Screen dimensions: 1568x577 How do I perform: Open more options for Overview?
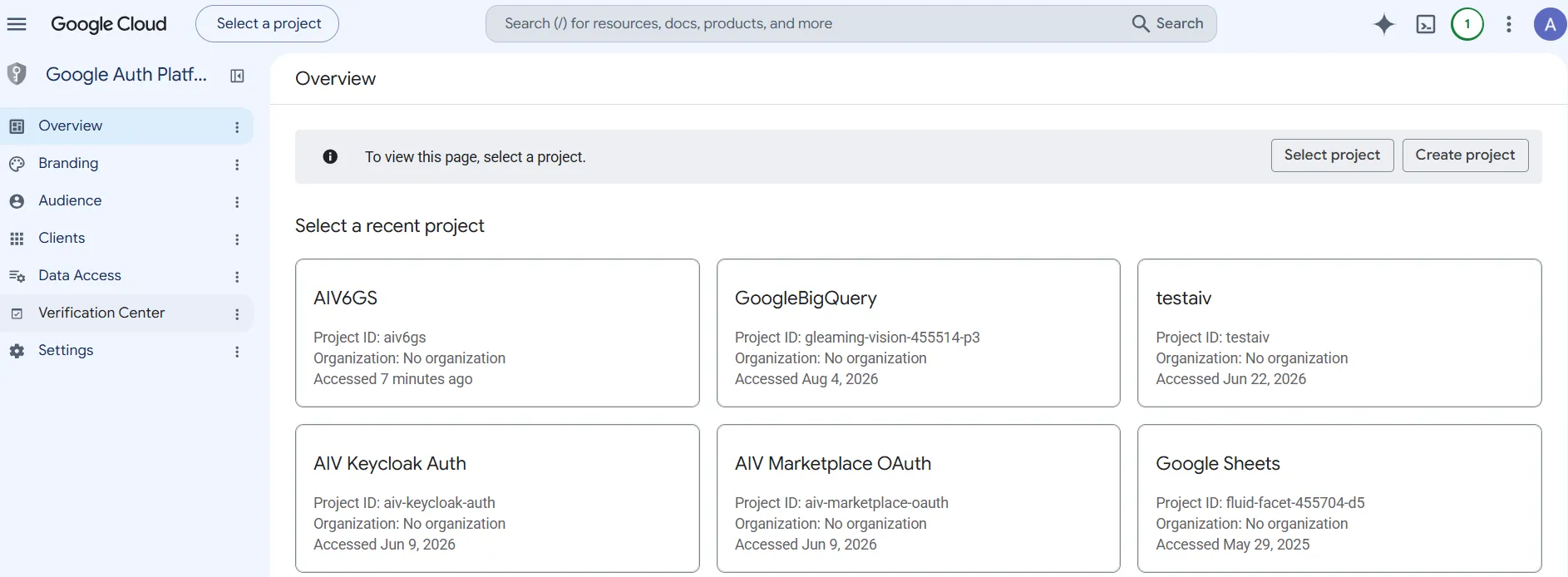coord(237,127)
